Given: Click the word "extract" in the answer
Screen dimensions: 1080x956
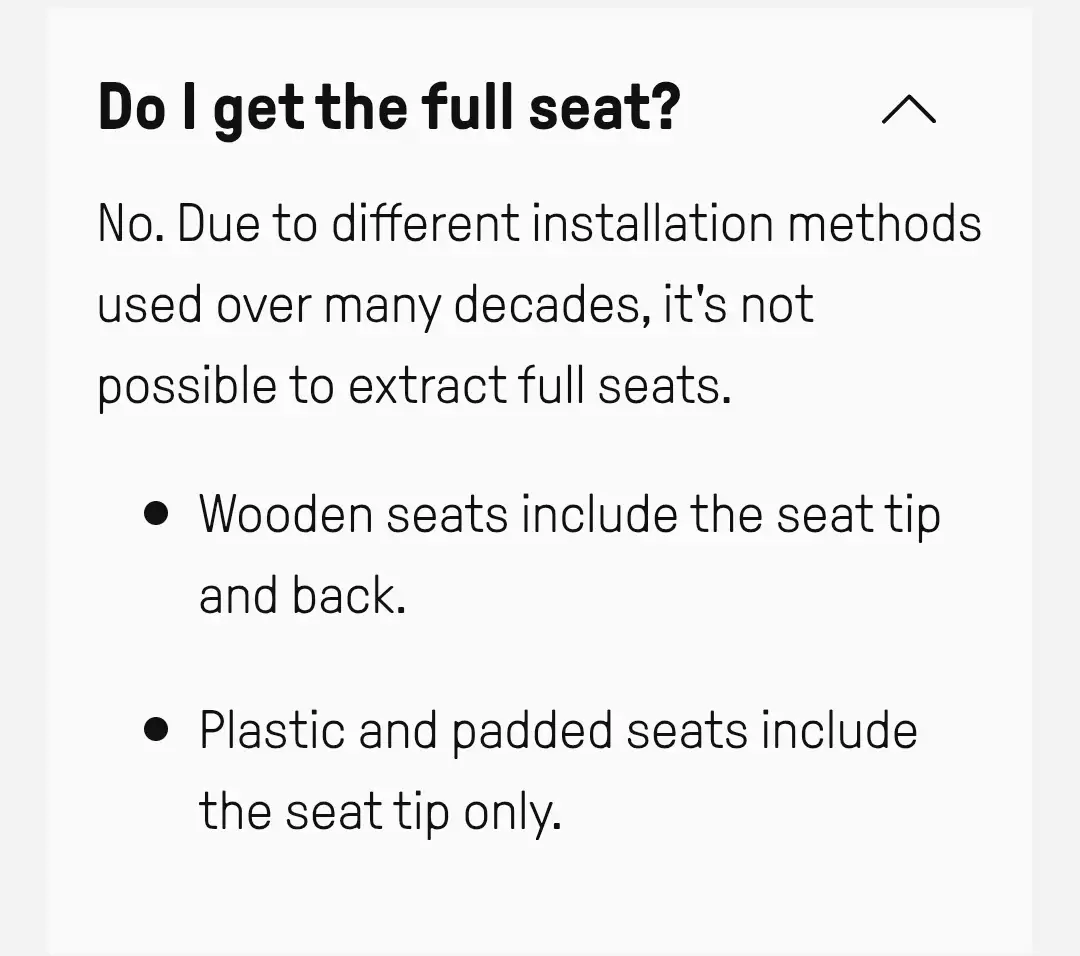Looking at the screenshot, I should (x=428, y=387).
